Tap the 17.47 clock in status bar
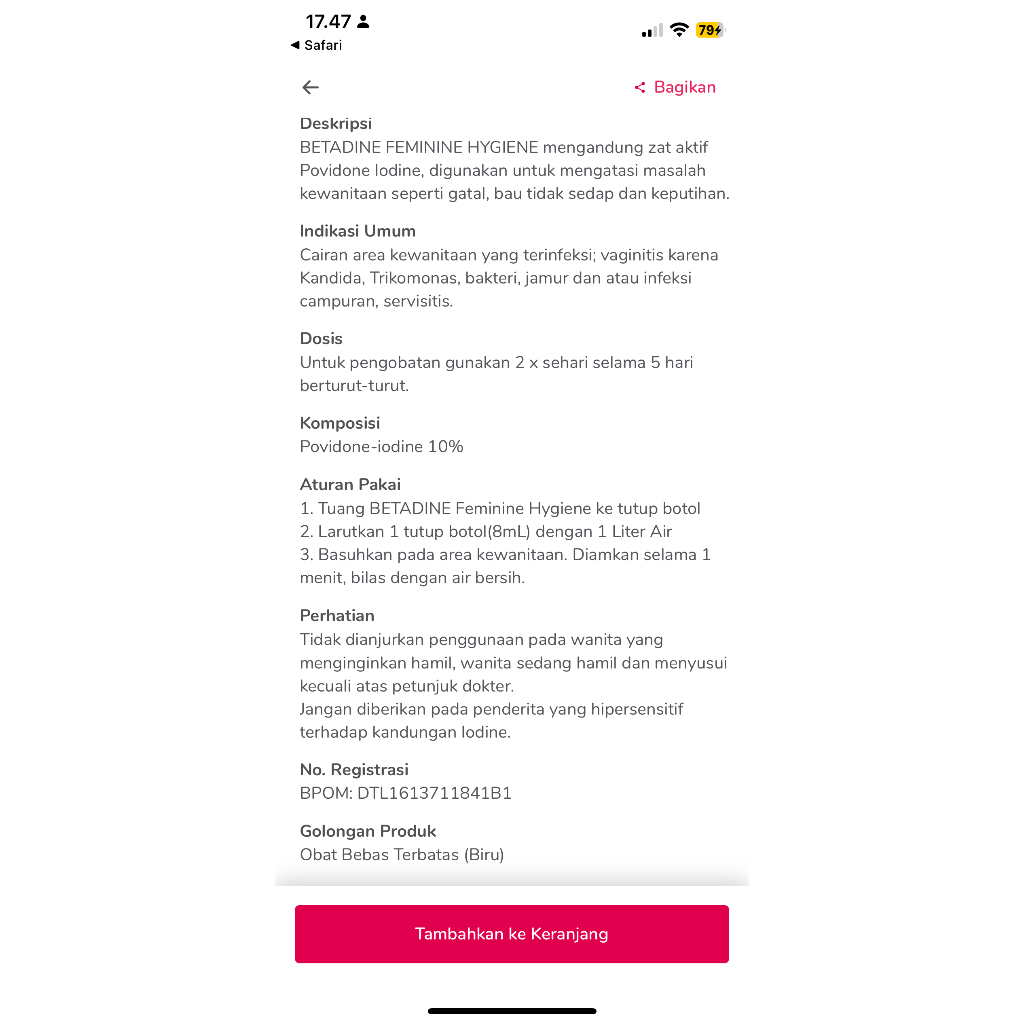The height and width of the screenshot is (1024, 1024). tap(328, 22)
